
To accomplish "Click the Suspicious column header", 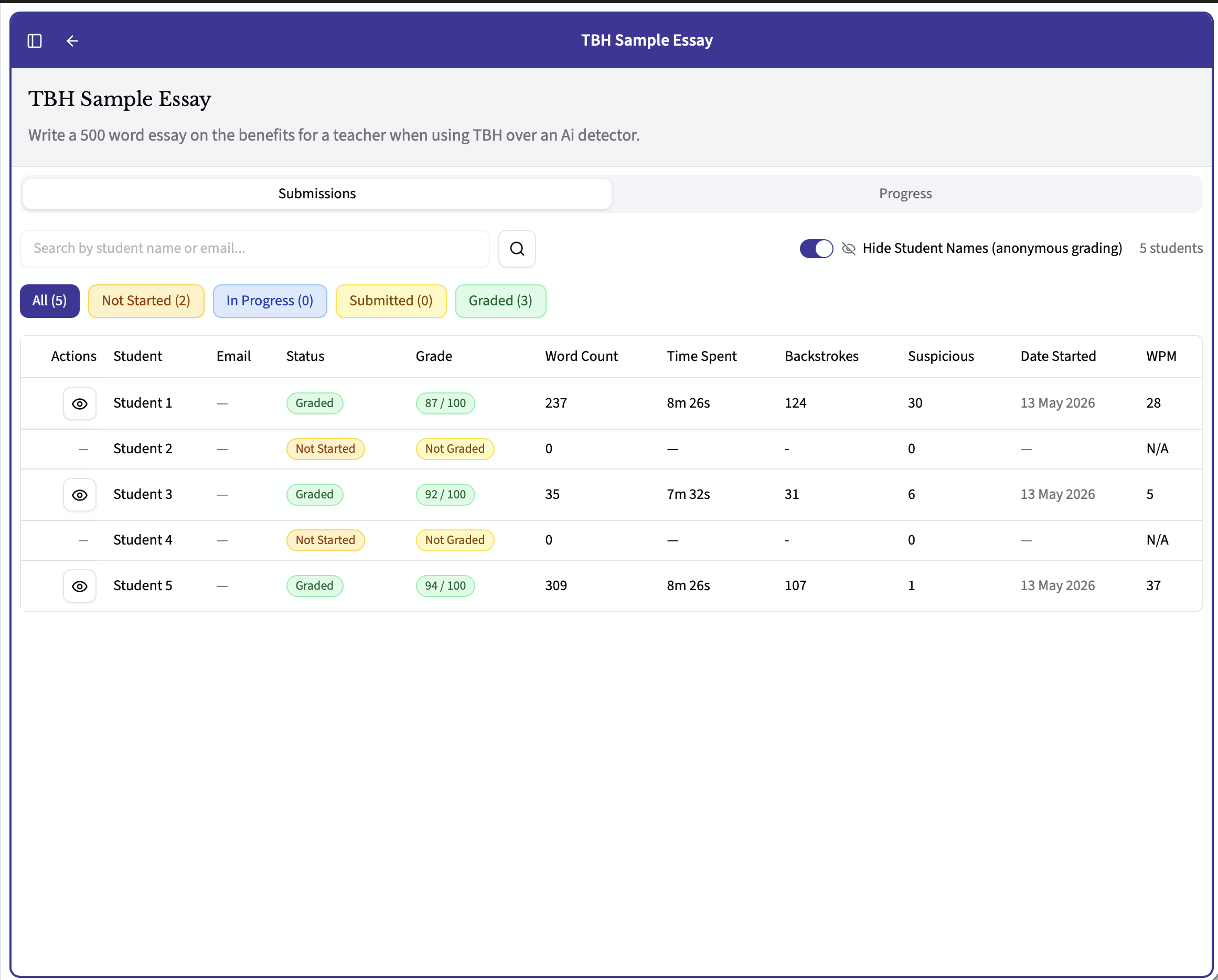I will (941, 357).
